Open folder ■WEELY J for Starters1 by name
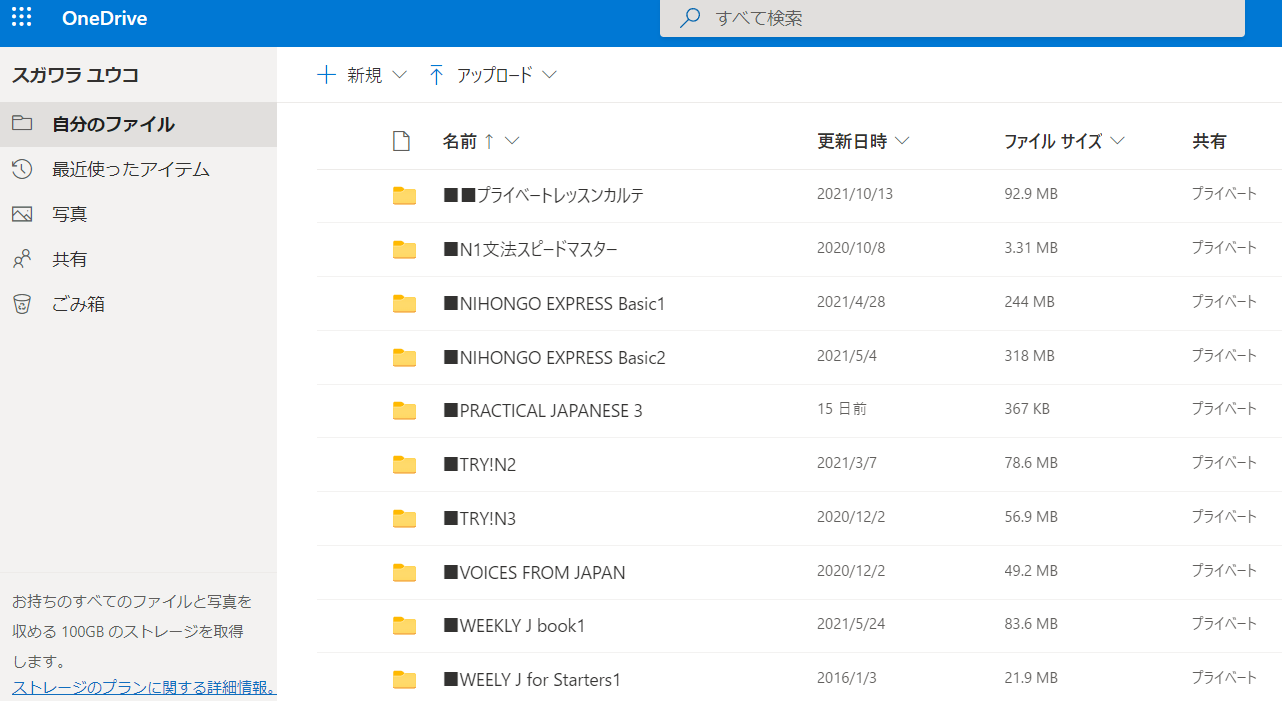This screenshot has height=701, width=1282. (x=532, y=680)
